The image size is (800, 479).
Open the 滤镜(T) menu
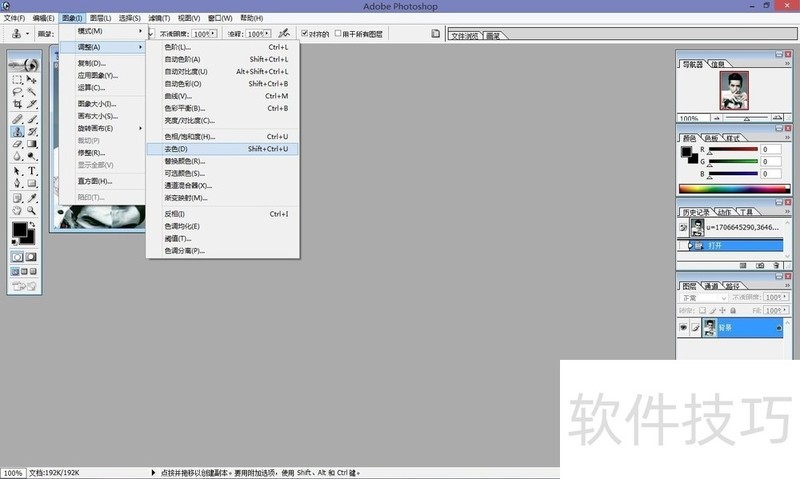(x=158, y=18)
